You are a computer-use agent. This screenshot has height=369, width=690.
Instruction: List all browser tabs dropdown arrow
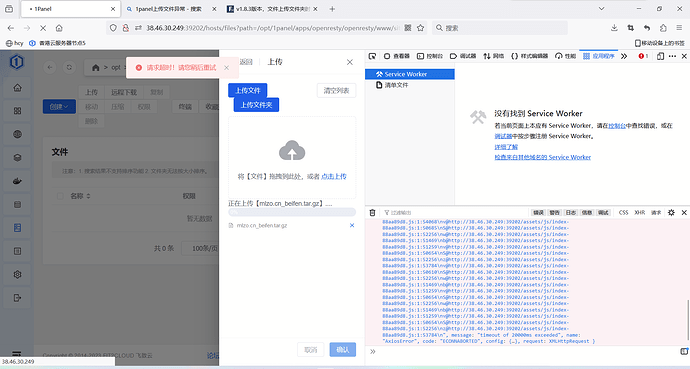coord(601,8)
